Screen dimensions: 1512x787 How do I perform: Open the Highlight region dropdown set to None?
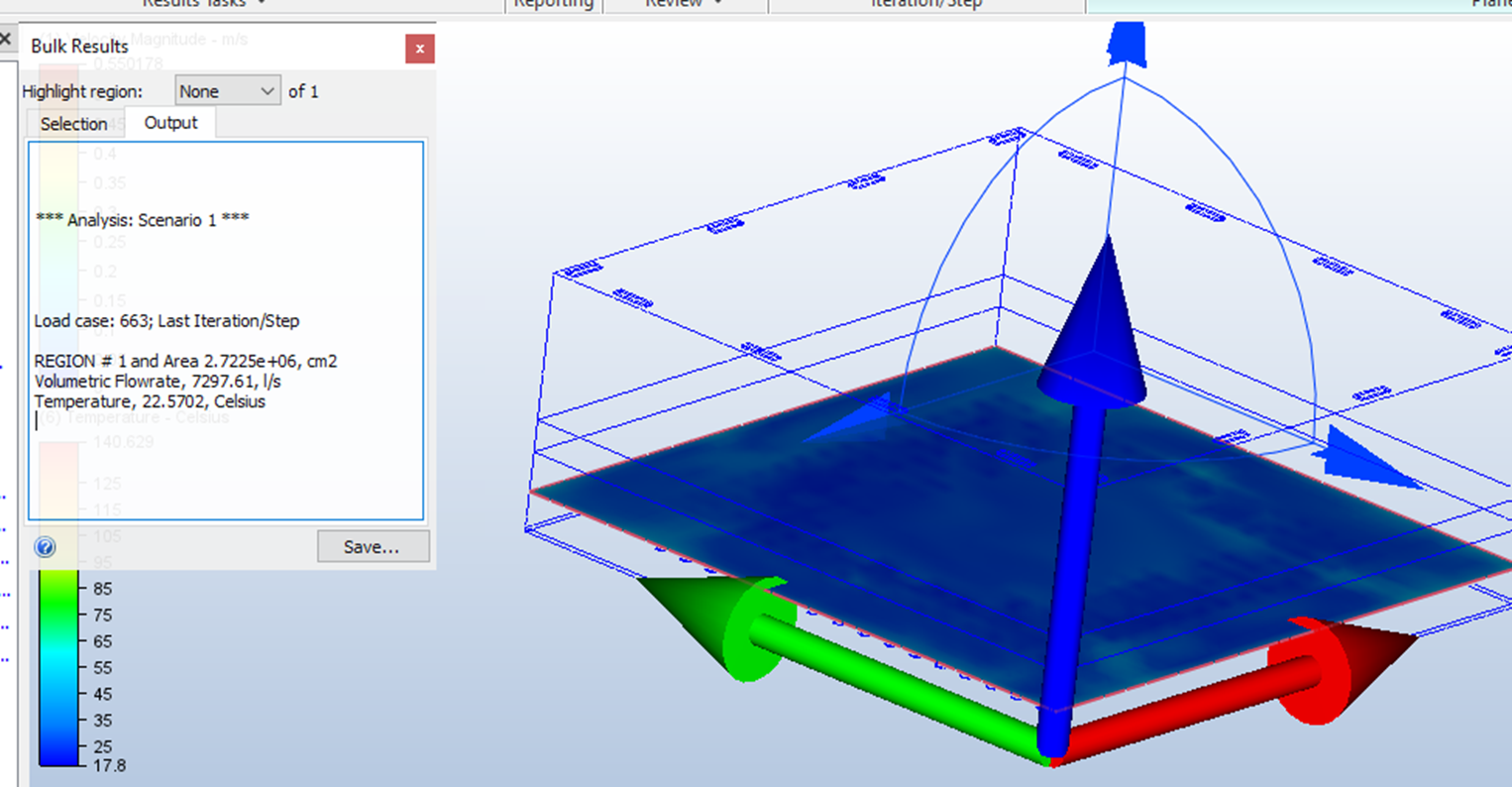[227, 90]
